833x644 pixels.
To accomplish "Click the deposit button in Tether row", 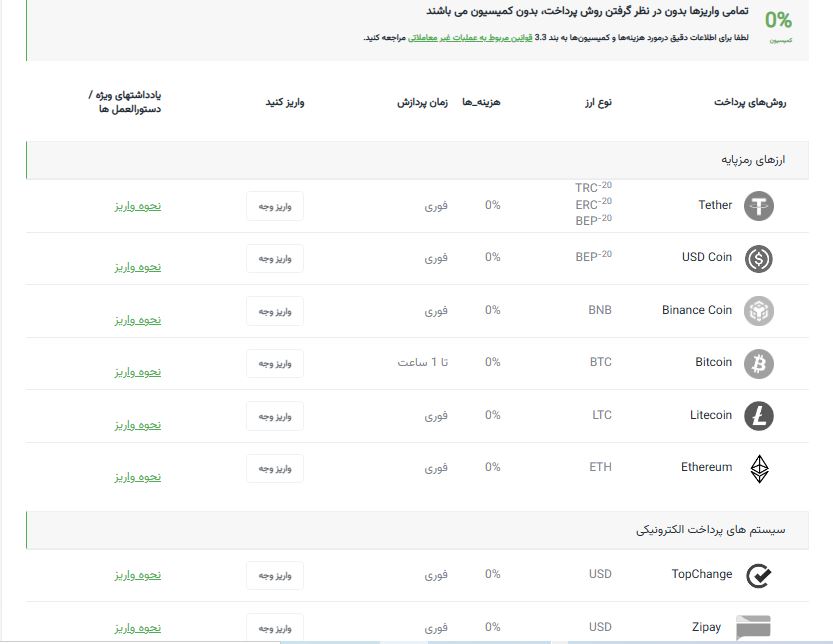I will tap(275, 206).
